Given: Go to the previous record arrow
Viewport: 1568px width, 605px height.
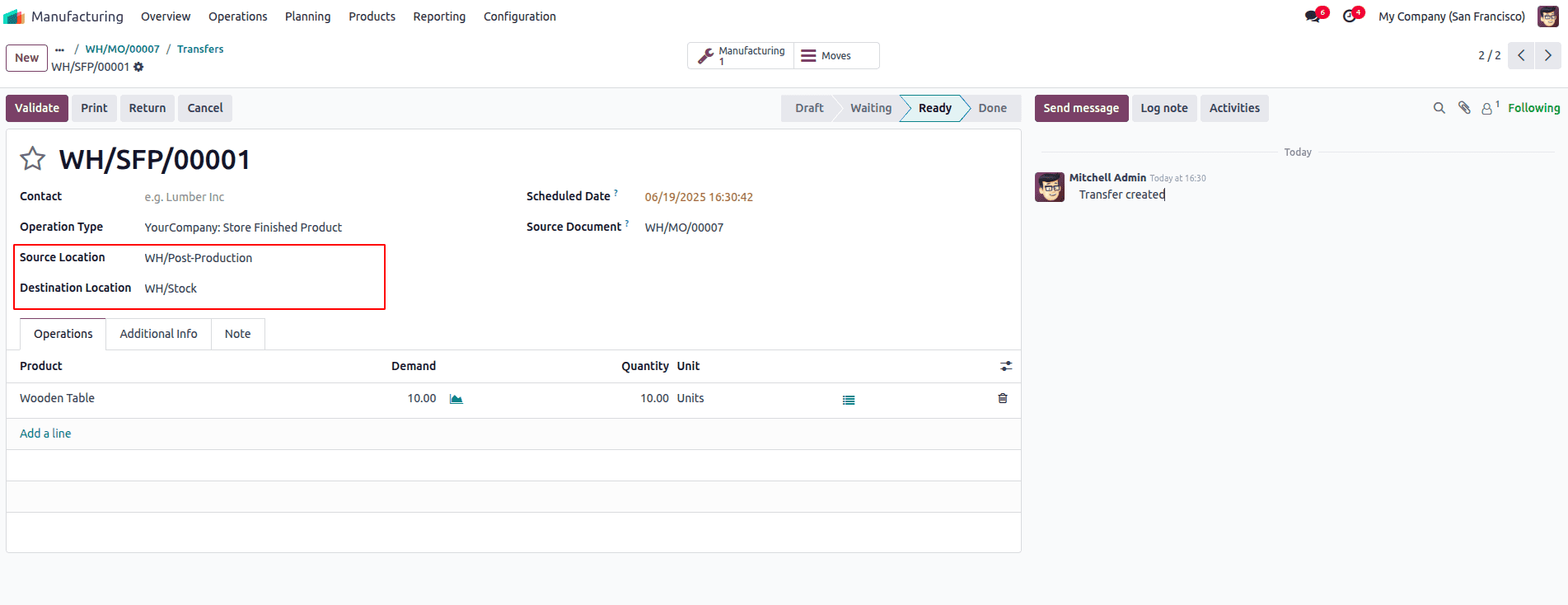Looking at the screenshot, I should pos(1522,55).
